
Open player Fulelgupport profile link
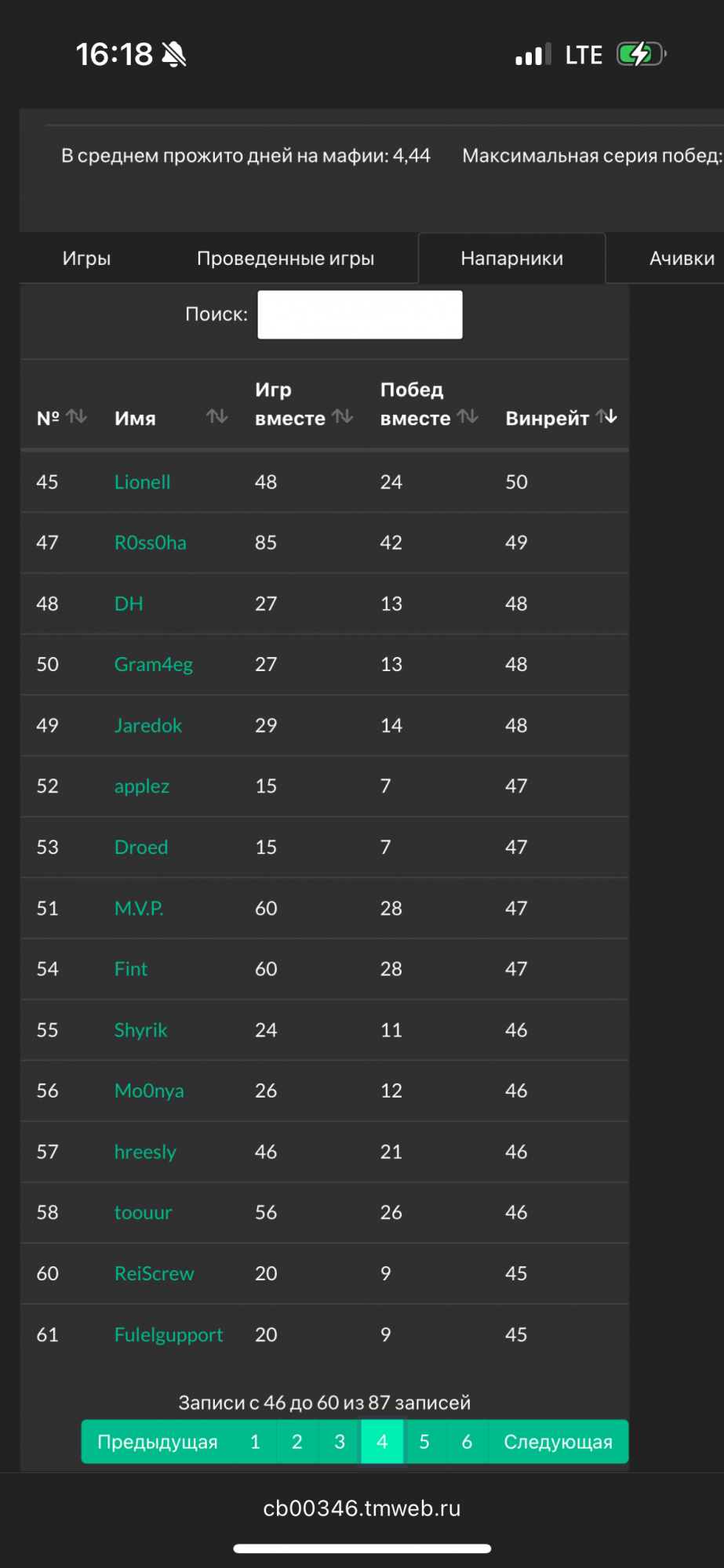pos(169,1334)
